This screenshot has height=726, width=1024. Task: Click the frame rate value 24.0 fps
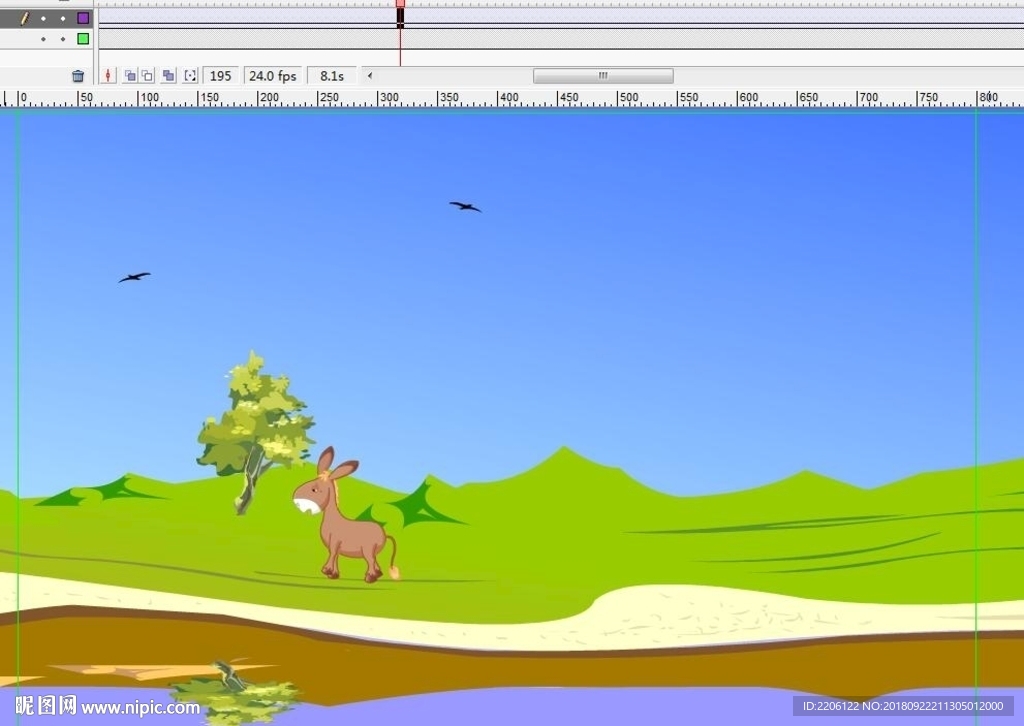point(272,76)
